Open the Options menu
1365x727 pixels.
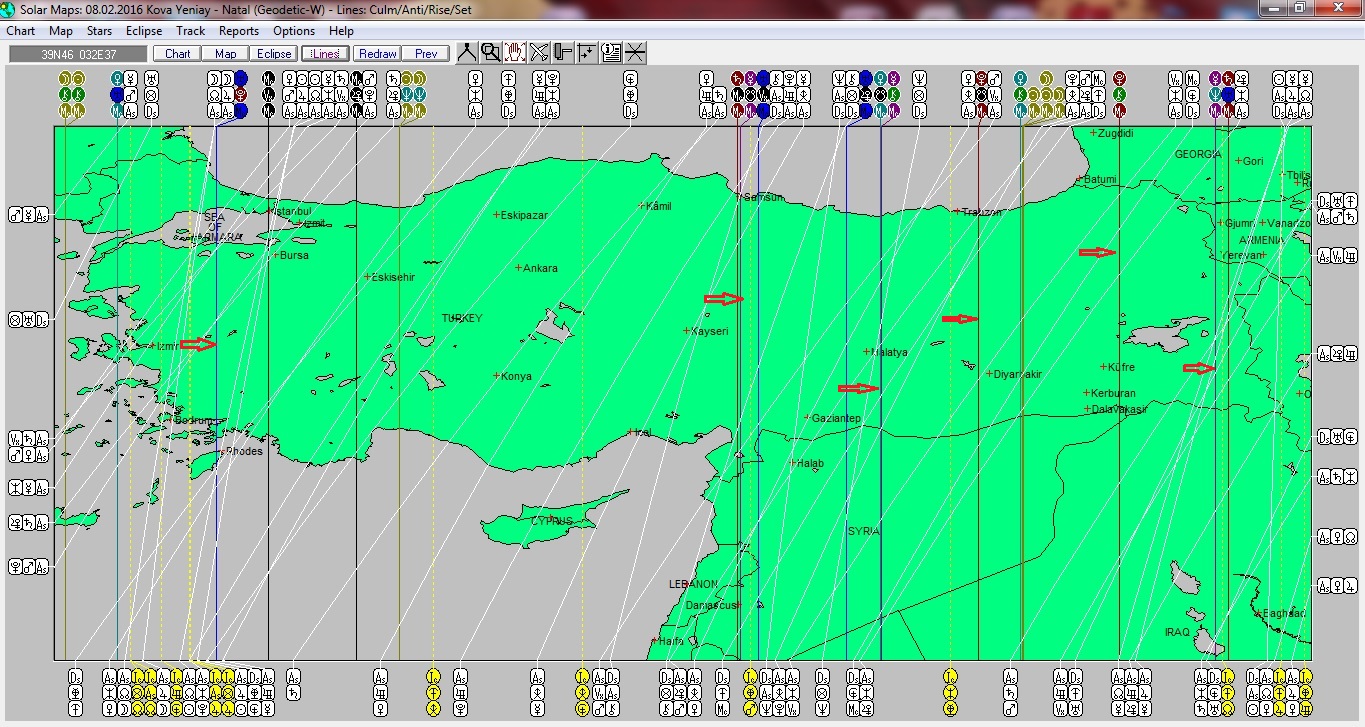294,31
